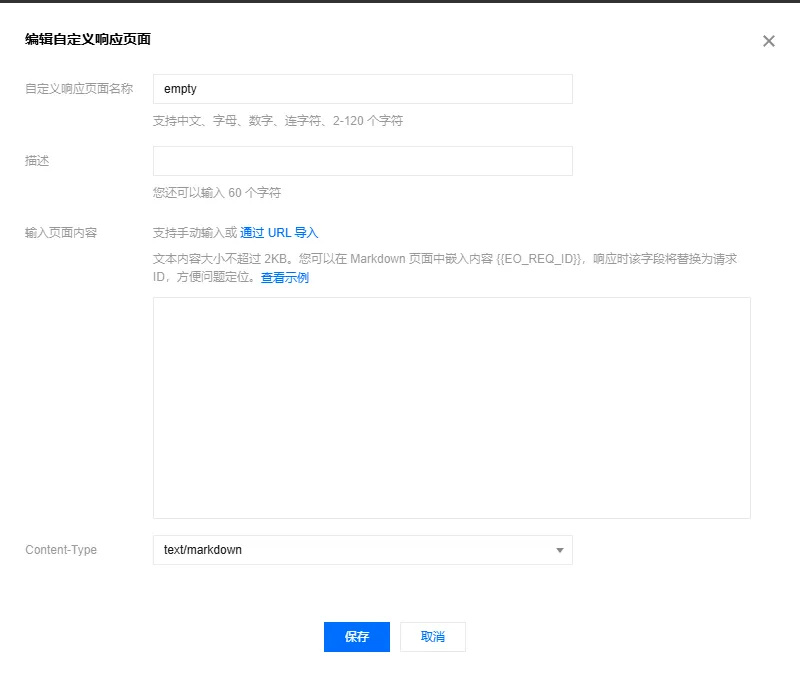Screen dimensions: 800x676
Task: Click the hint about 2-120 个字符
Action: pos(278,121)
